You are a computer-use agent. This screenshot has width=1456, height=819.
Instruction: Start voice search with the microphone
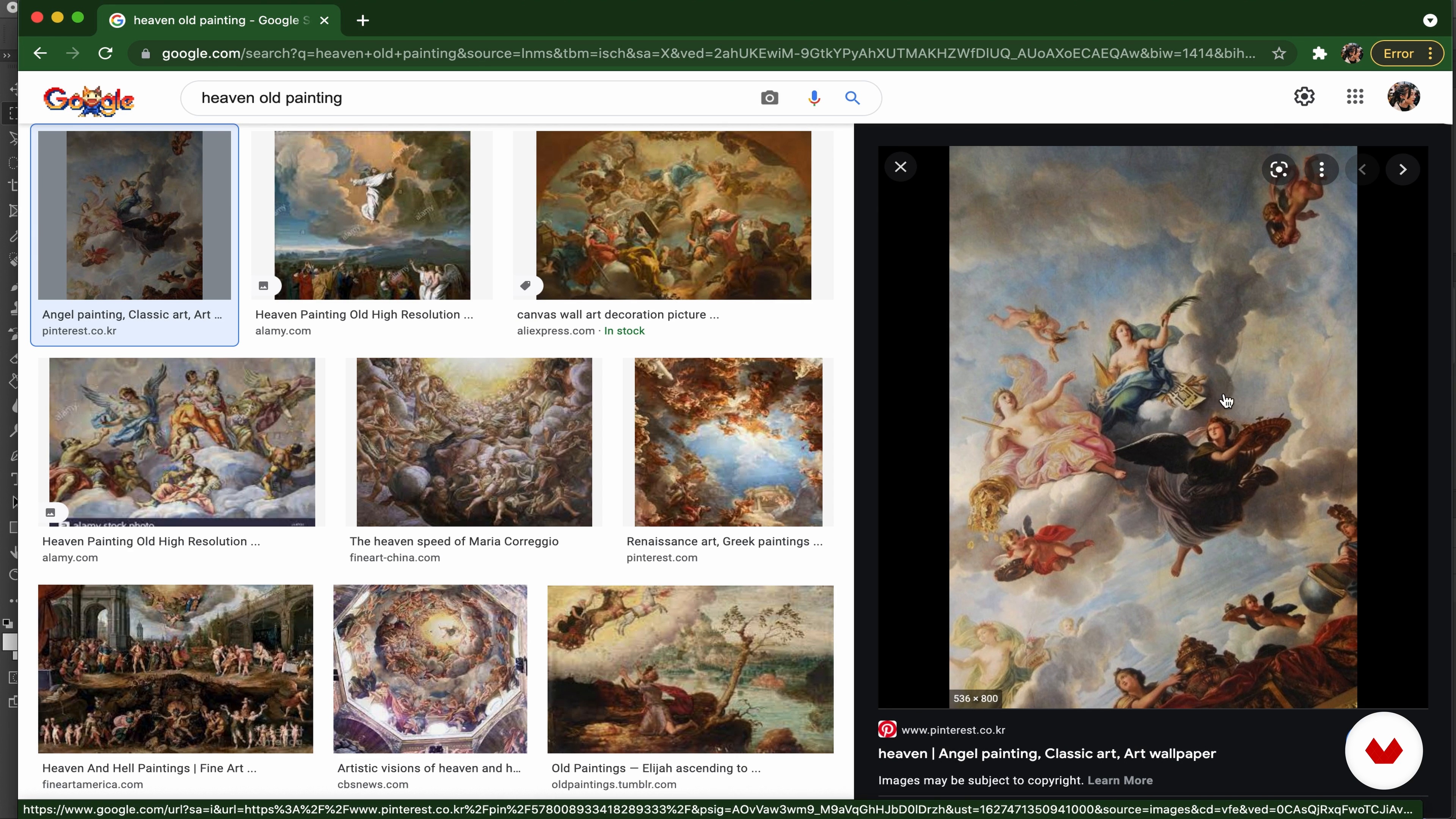click(x=814, y=98)
